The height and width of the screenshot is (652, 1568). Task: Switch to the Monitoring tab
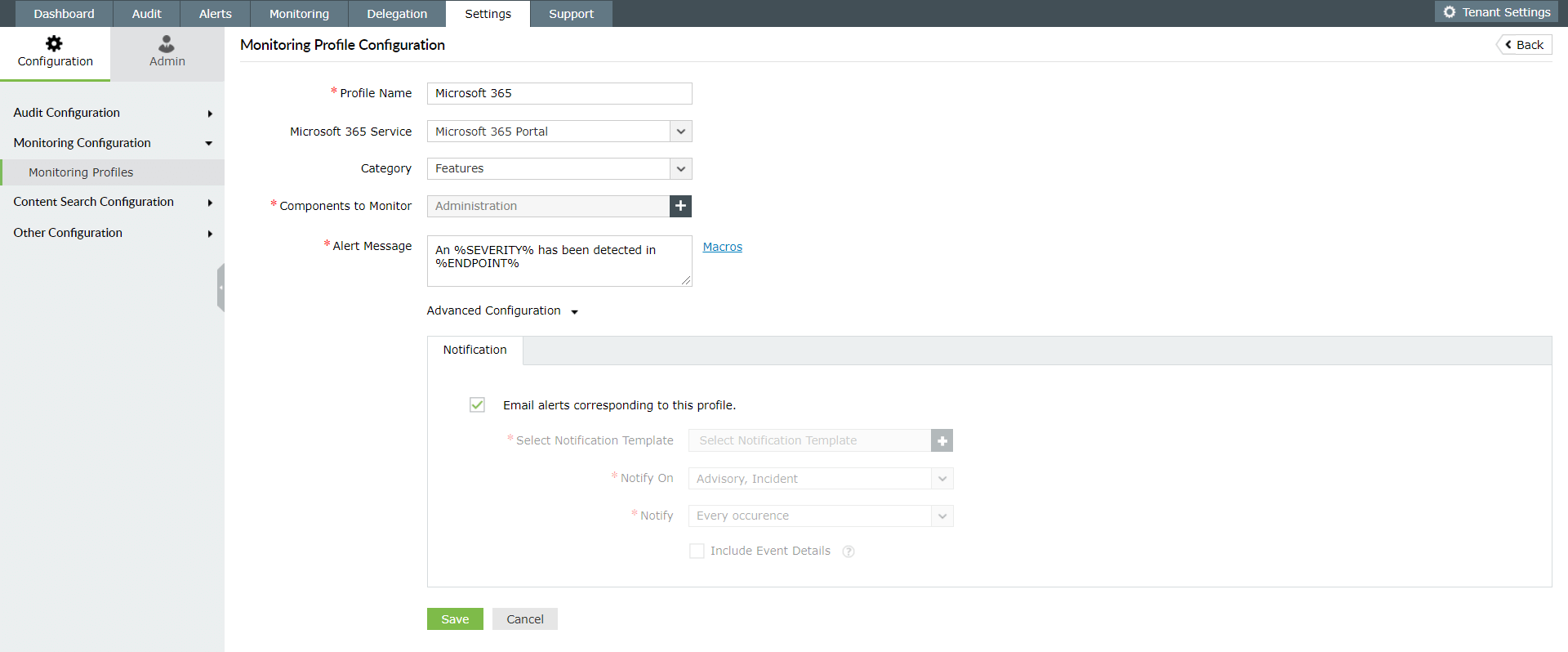[299, 14]
